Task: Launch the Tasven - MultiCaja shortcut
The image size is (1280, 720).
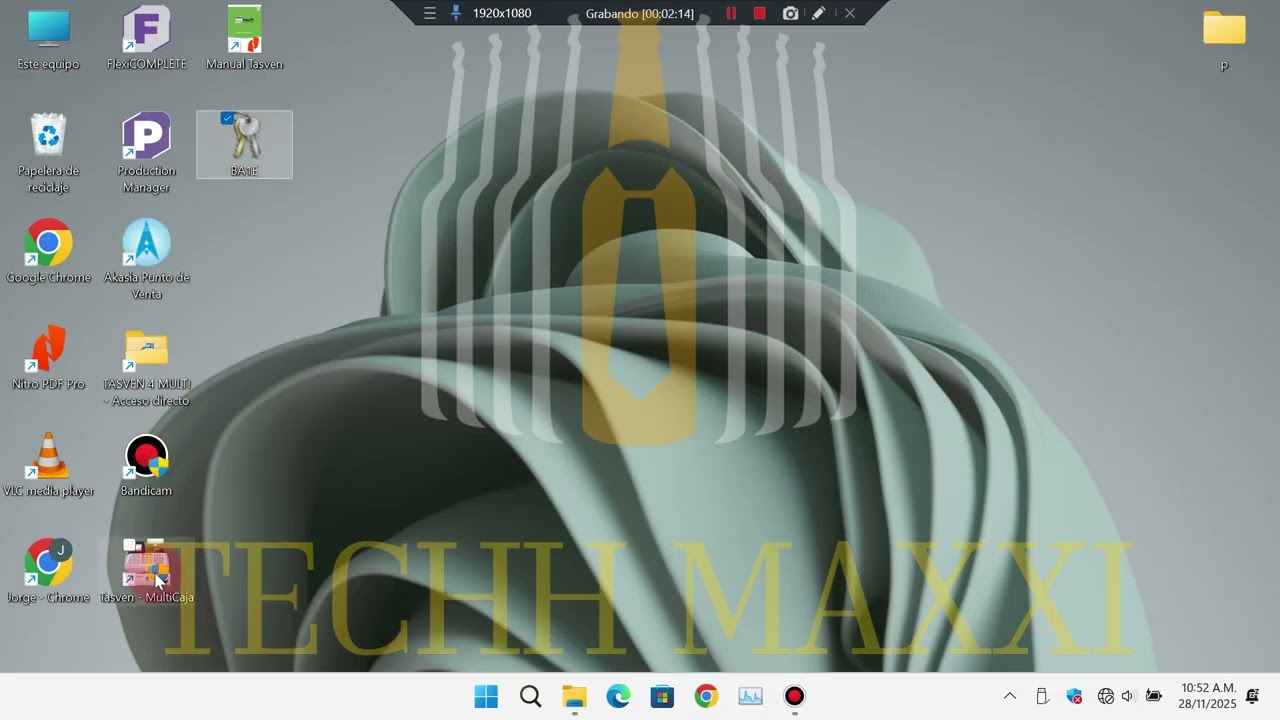Action: click(x=146, y=572)
